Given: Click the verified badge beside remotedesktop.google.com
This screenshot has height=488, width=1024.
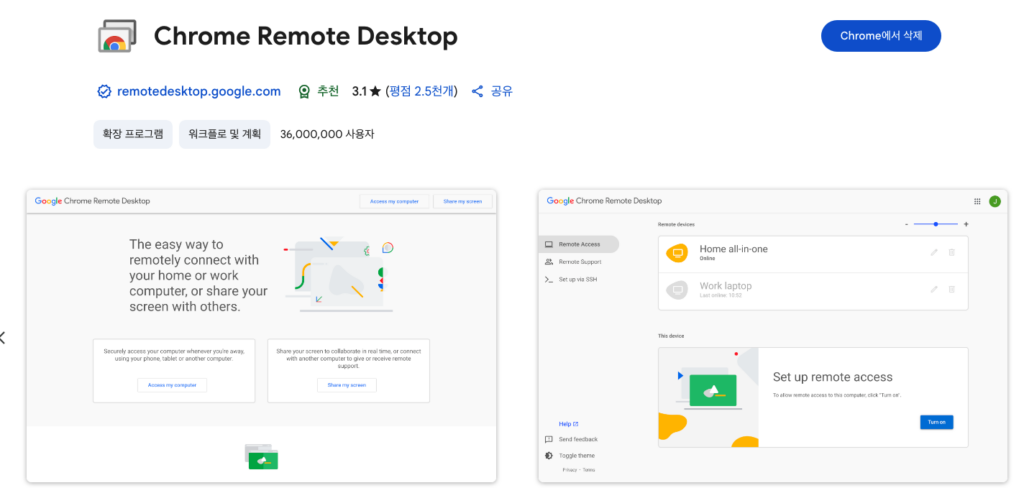Looking at the screenshot, I should pos(104,91).
